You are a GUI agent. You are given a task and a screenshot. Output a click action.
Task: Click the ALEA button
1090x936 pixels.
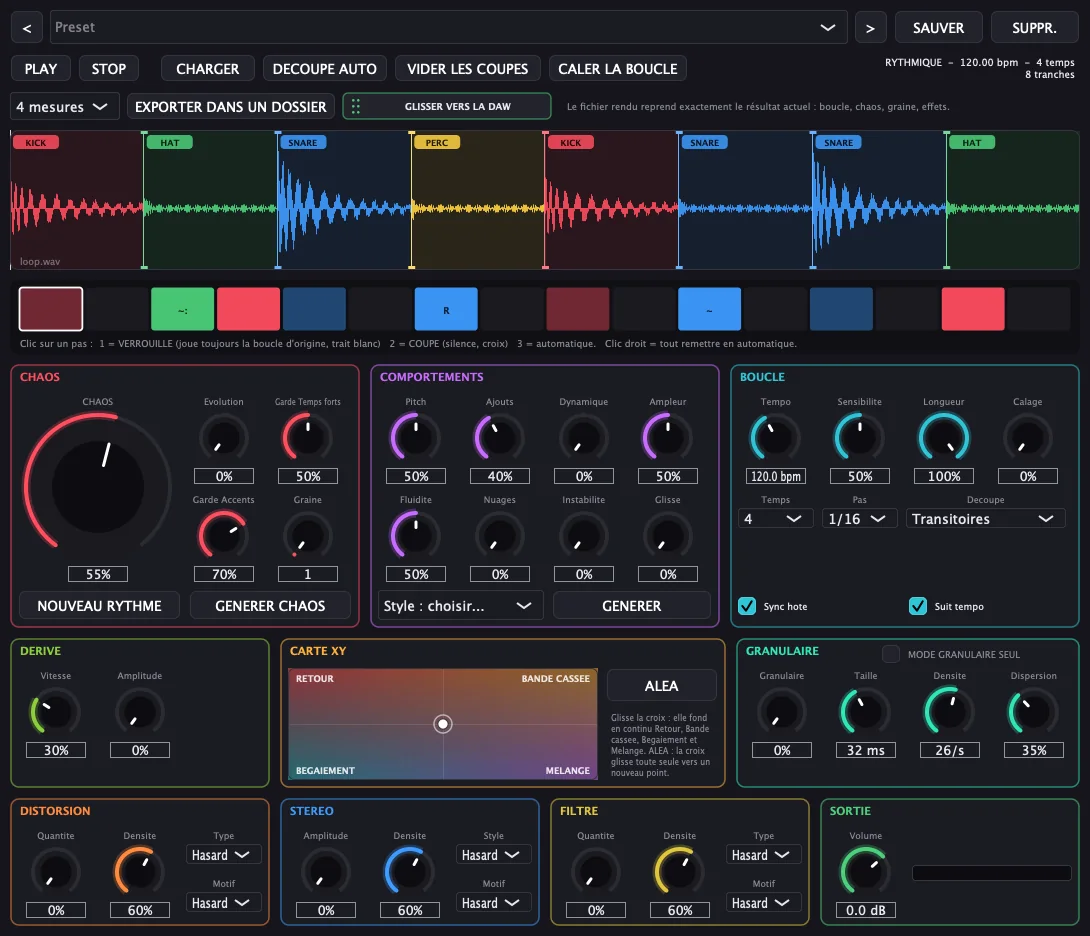point(662,686)
